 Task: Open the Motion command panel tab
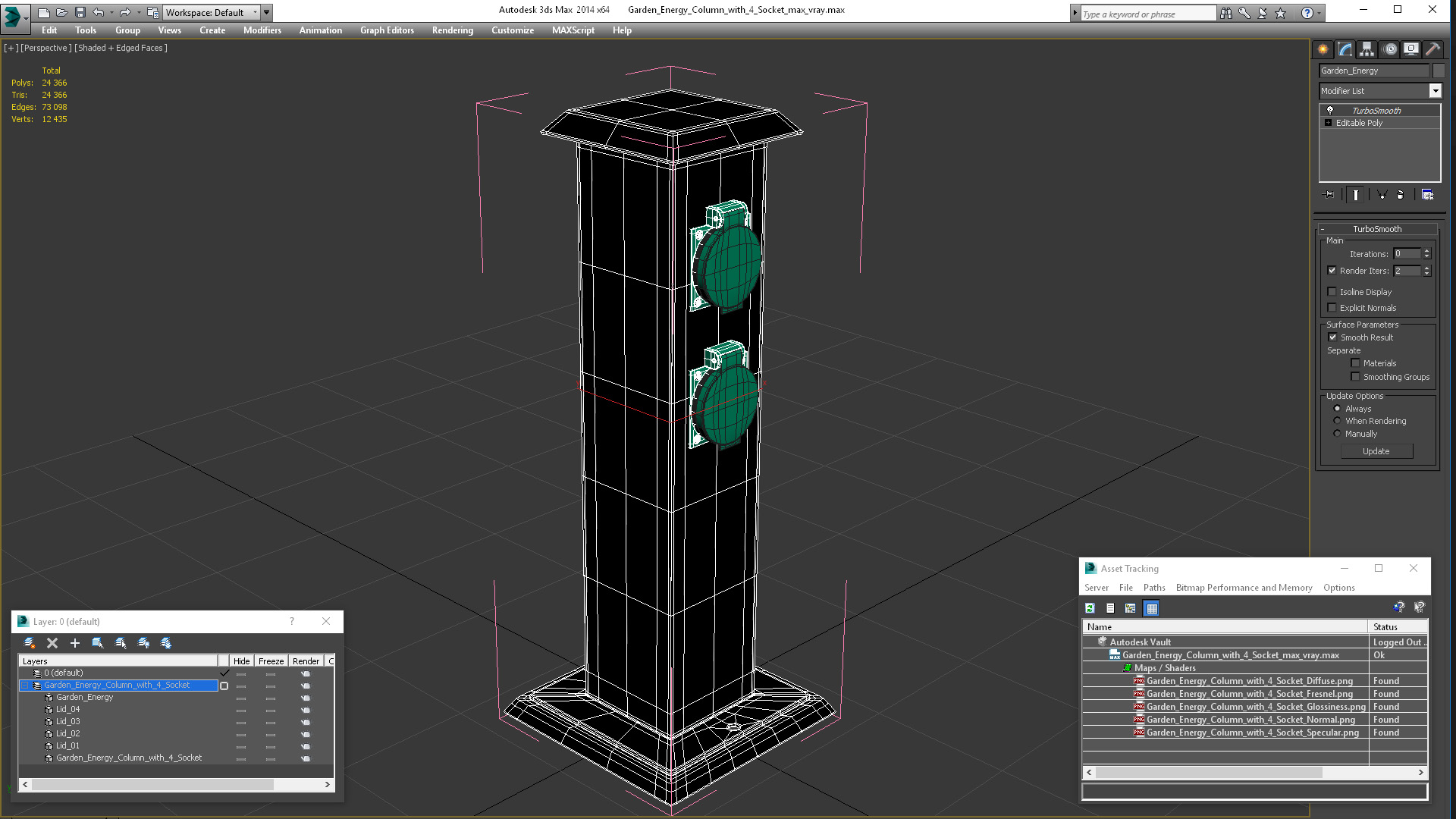click(x=1389, y=49)
